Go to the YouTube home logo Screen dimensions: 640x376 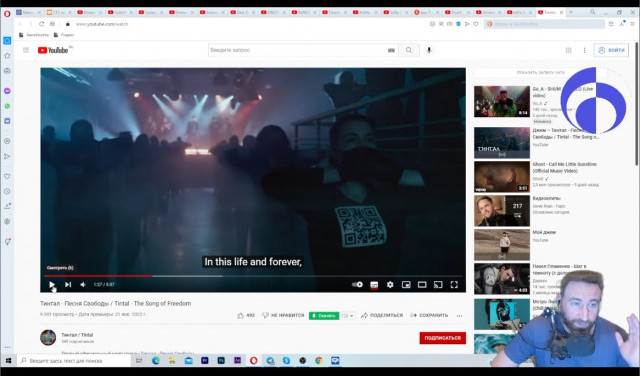pos(53,50)
